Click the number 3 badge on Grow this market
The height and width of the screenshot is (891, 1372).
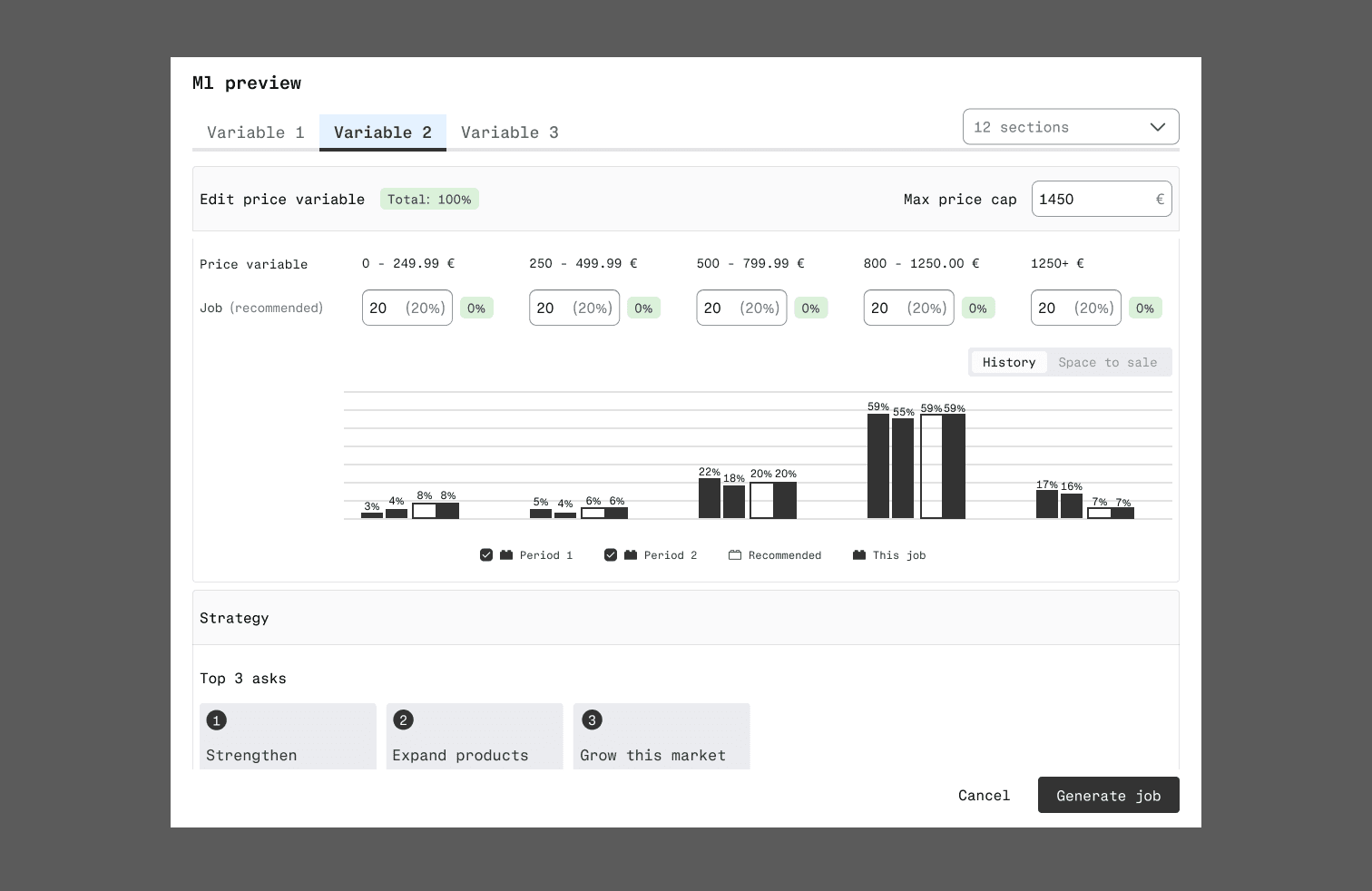pos(592,720)
